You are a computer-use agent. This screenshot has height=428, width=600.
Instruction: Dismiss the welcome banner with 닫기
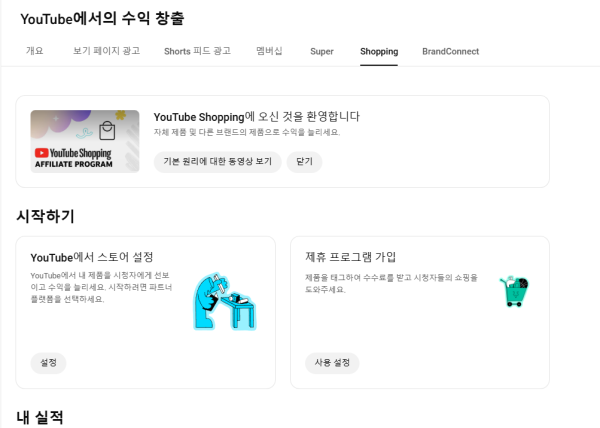(x=304, y=161)
